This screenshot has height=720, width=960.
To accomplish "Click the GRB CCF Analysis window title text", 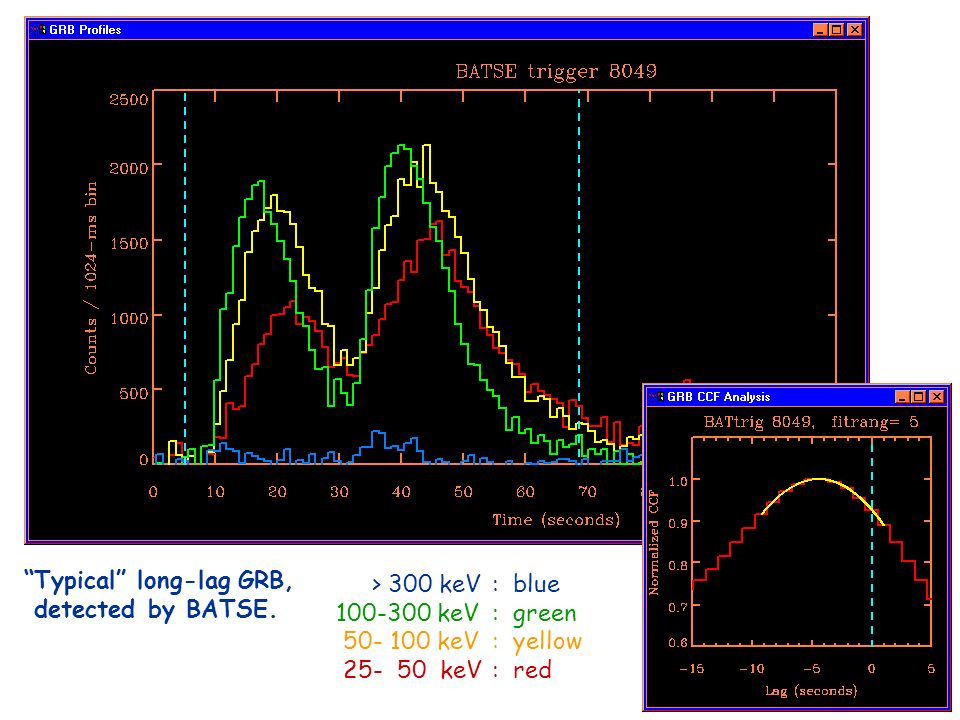I will click(719, 397).
